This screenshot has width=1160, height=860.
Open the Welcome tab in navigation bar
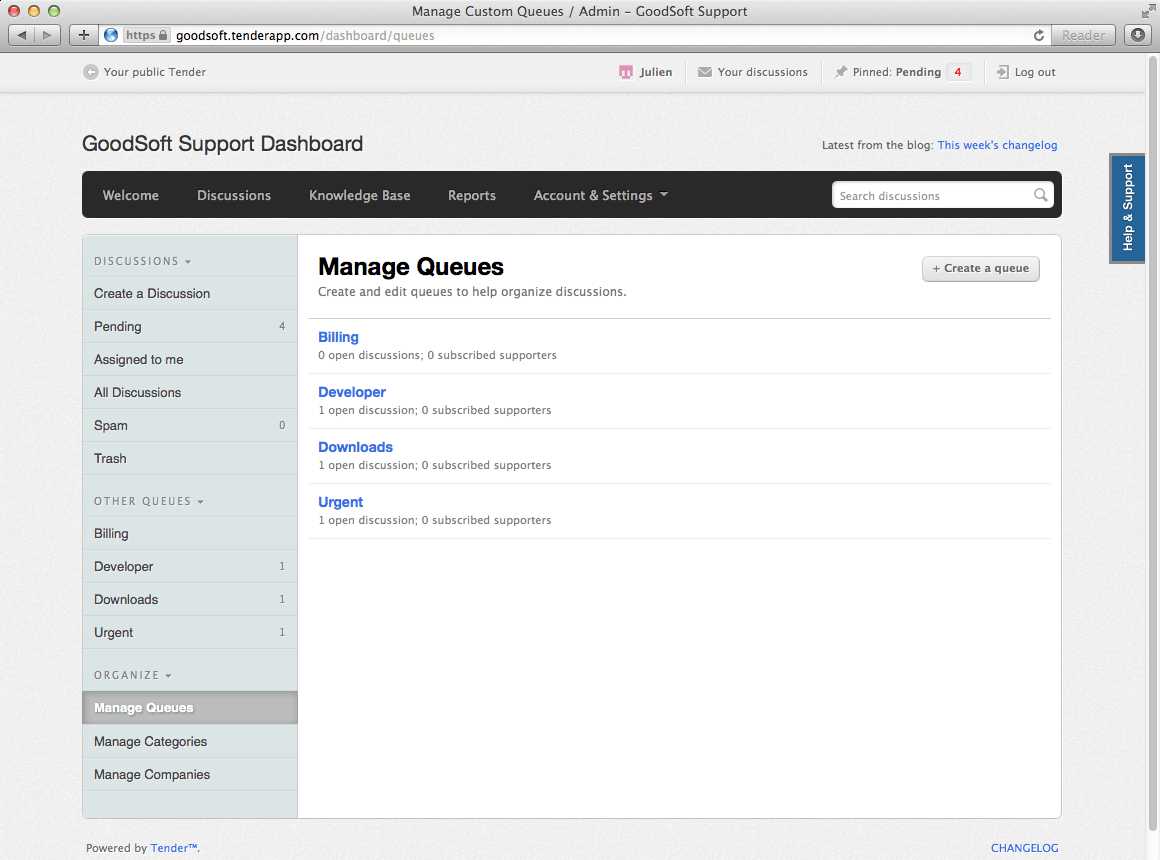click(x=130, y=195)
